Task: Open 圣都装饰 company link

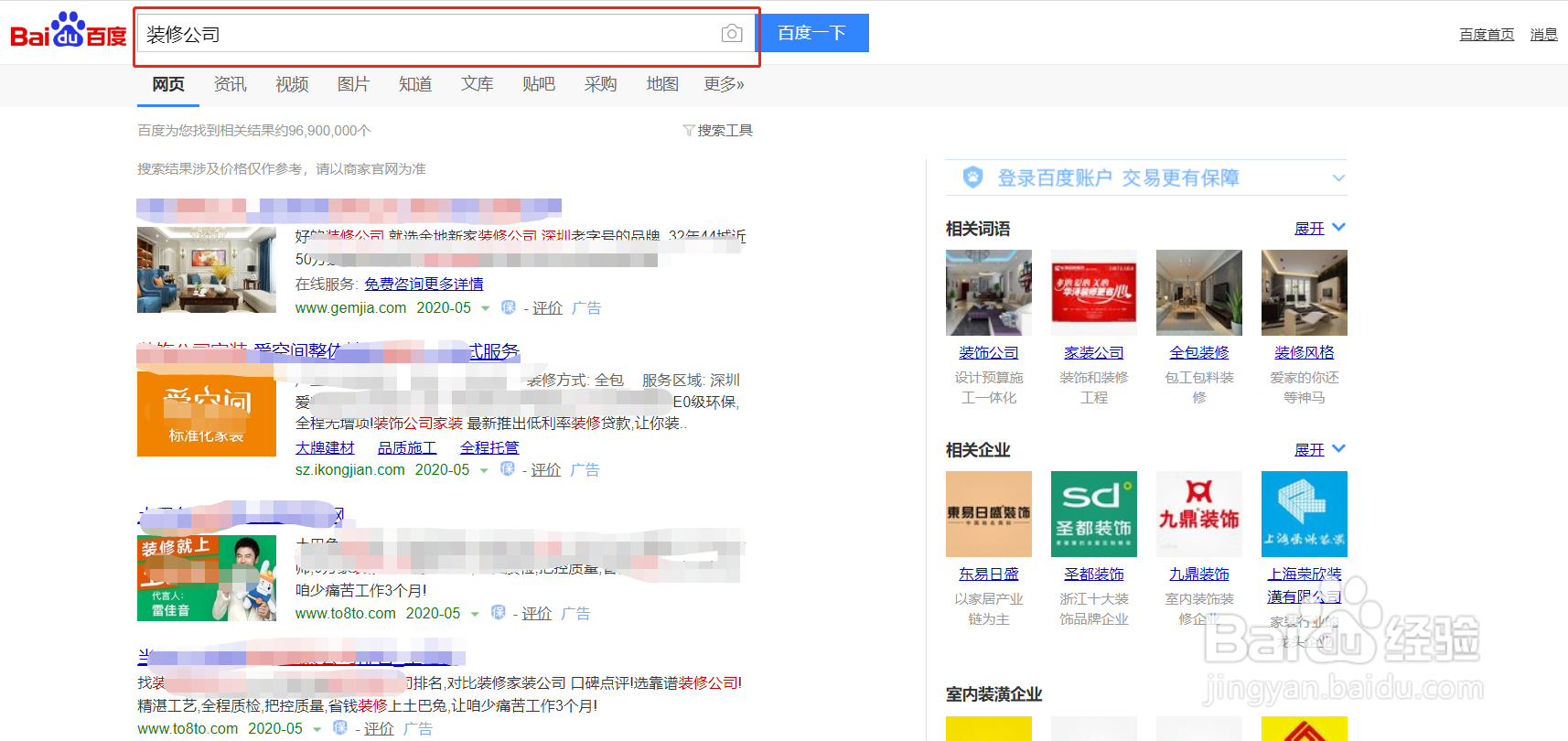Action: coord(1094,575)
